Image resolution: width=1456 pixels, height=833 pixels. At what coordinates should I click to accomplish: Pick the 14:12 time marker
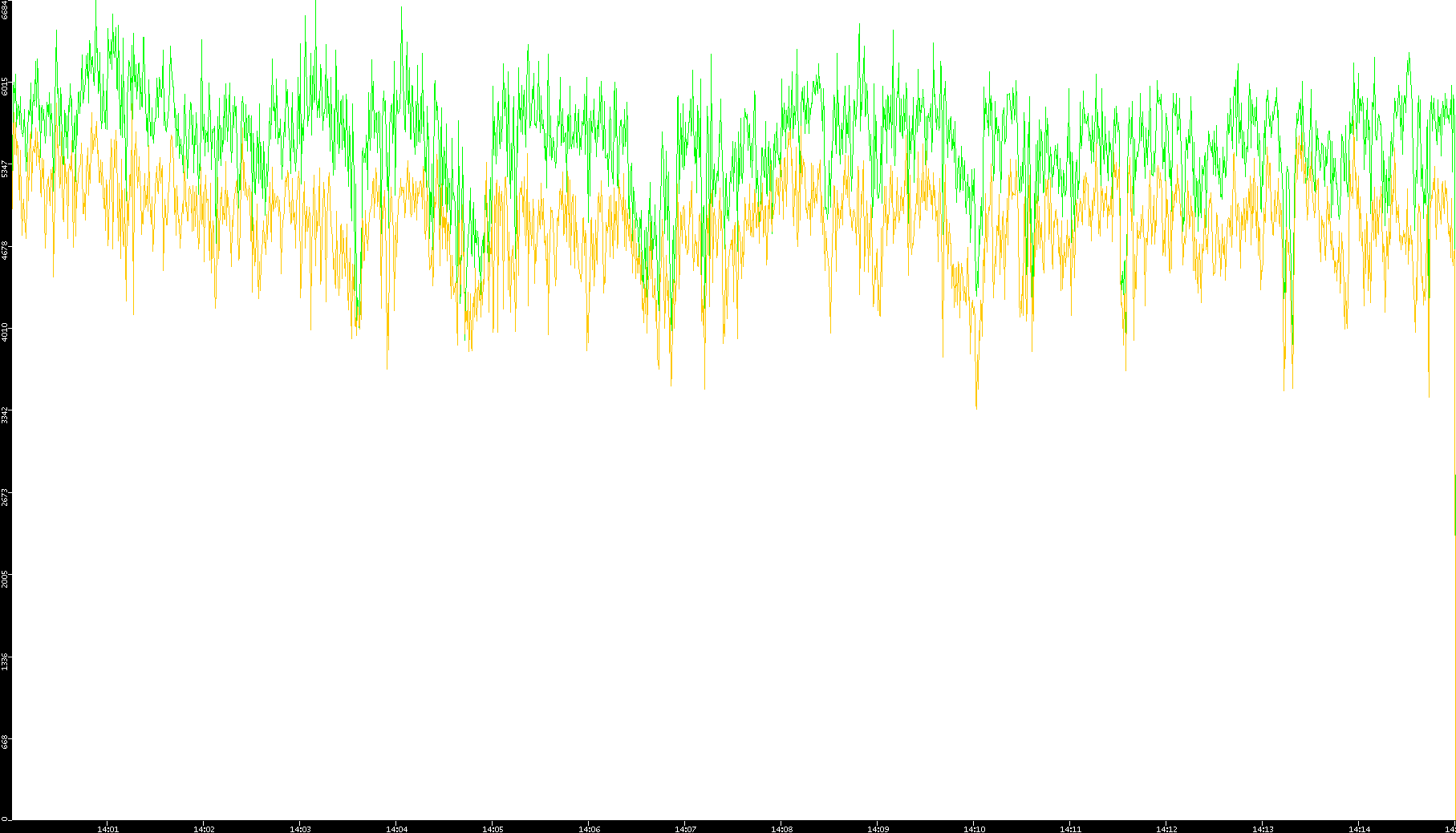1167,829
